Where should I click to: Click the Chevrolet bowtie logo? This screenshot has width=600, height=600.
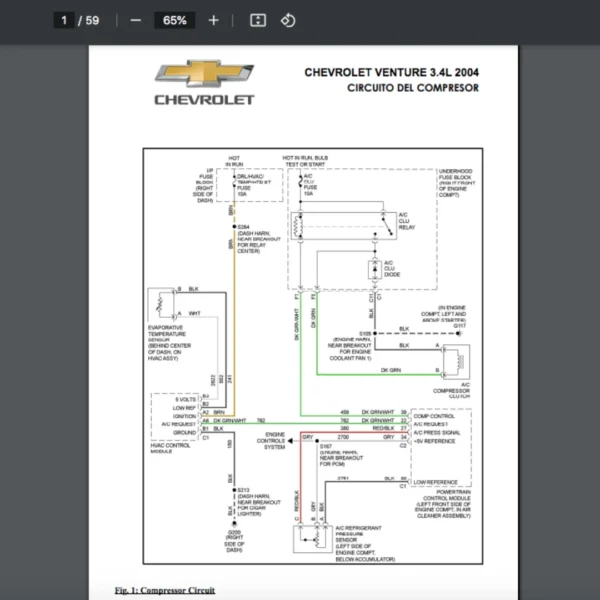coord(204,74)
